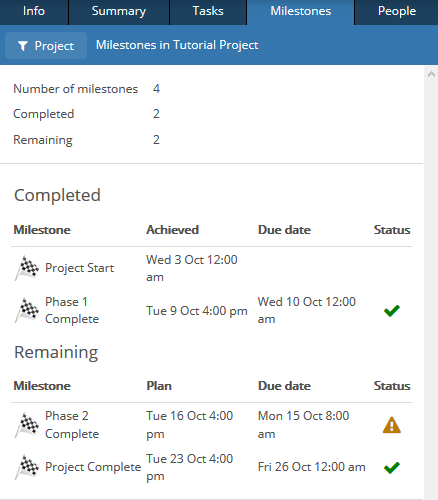This screenshot has width=438, height=500.
Task: Click the Phase 1 Complete flag icon
Action: (x=27, y=310)
